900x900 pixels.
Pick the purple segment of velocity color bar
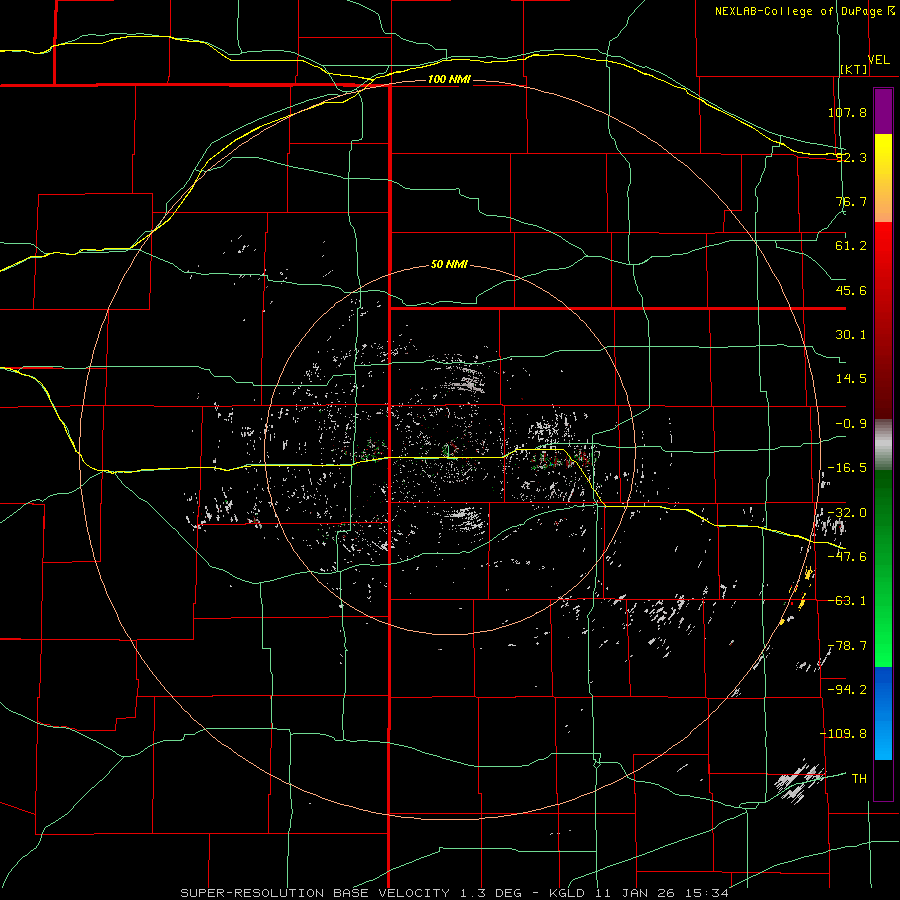click(x=883, y=111)
